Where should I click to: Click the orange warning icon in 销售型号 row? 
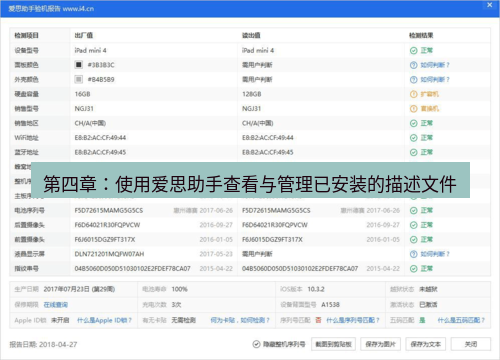pos(413,109)
